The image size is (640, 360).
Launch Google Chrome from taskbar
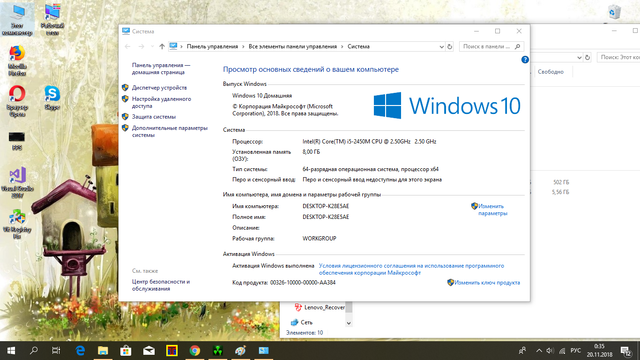(x=195, y=351)
